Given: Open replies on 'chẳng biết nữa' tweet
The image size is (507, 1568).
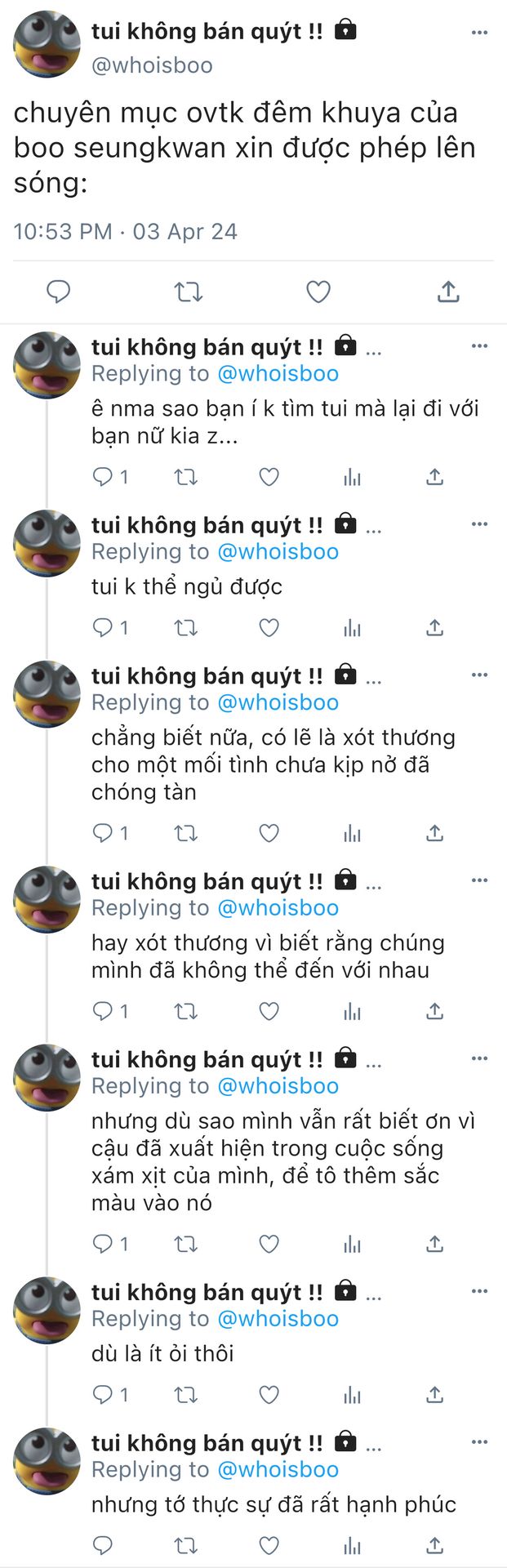Looking at the screenshot, I should click(x=104, y=833).
